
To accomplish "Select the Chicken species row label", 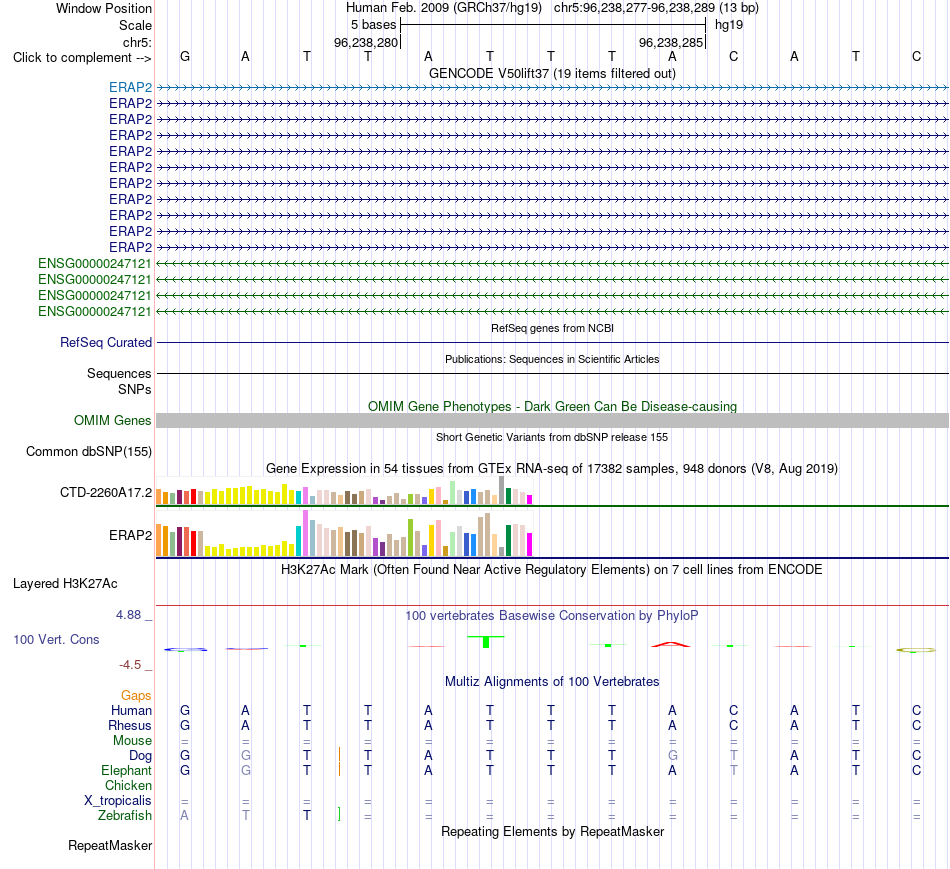I will pyautogui.click(x=128, y=785).
